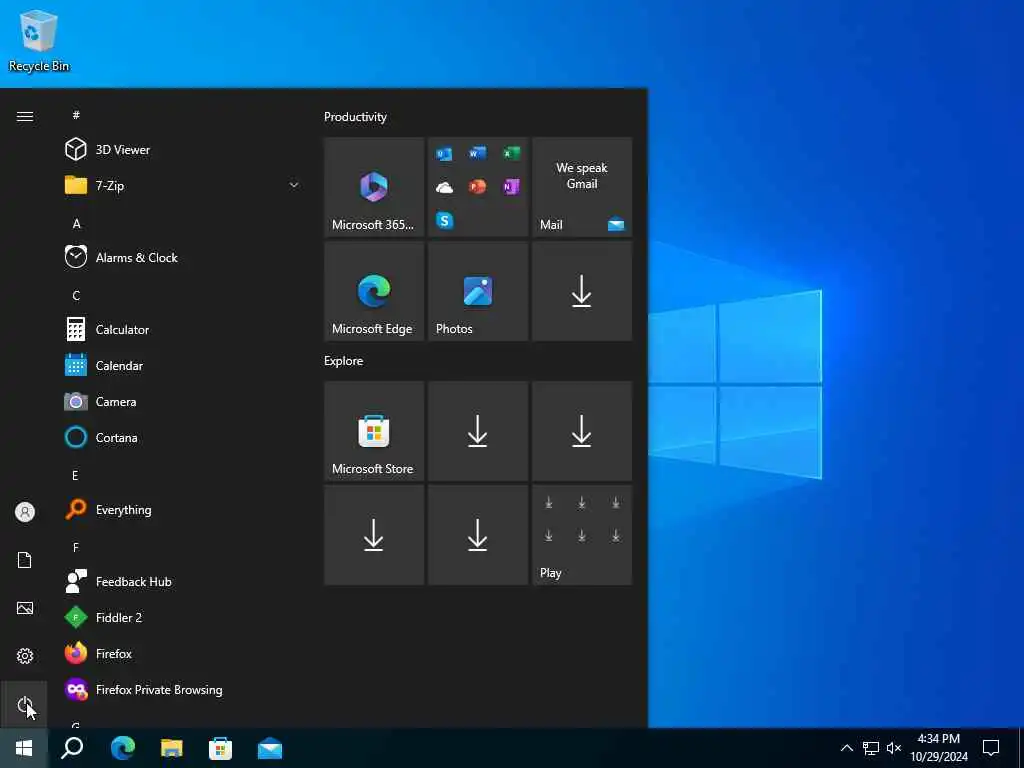Open the clock showing 4:34 PM

coord(939,748)
